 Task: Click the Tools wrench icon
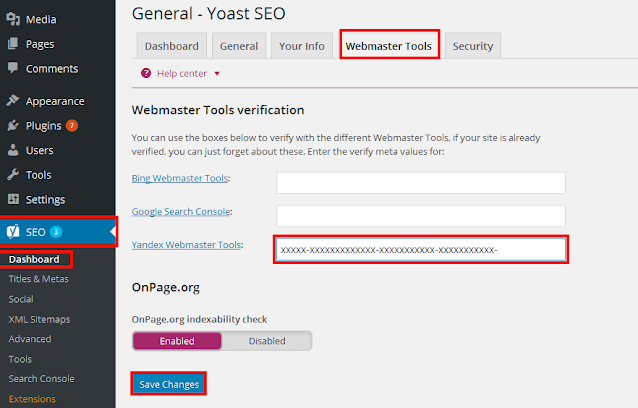click(x=13, y=175)
